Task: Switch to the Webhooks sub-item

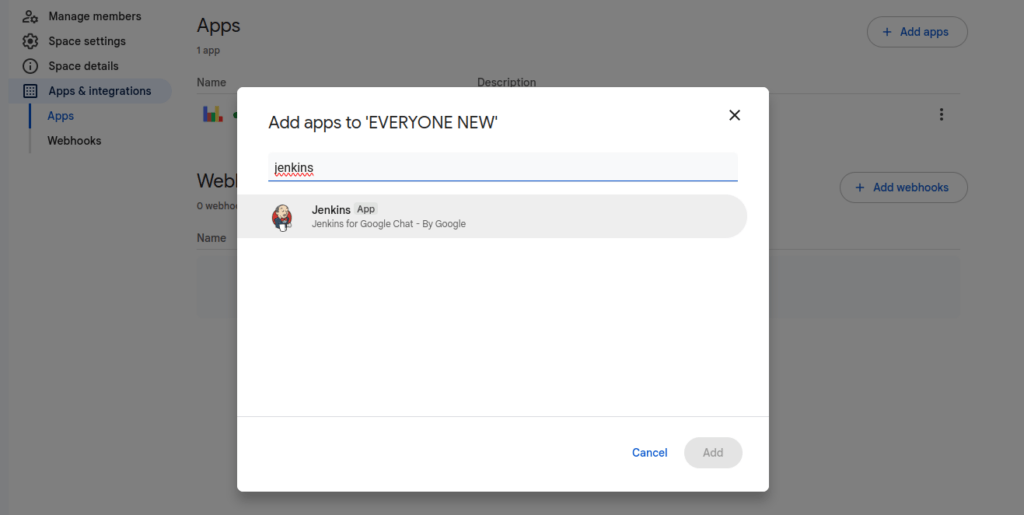Action: (x=74, y=141)
